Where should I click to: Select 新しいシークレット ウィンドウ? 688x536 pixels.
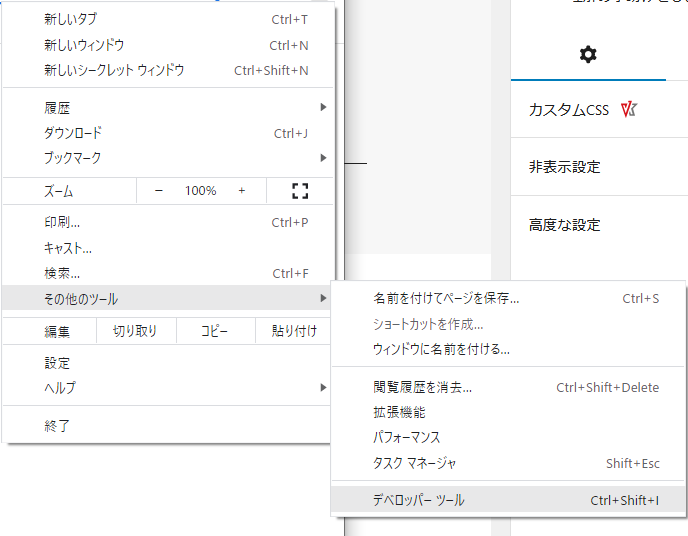point(114,70)
